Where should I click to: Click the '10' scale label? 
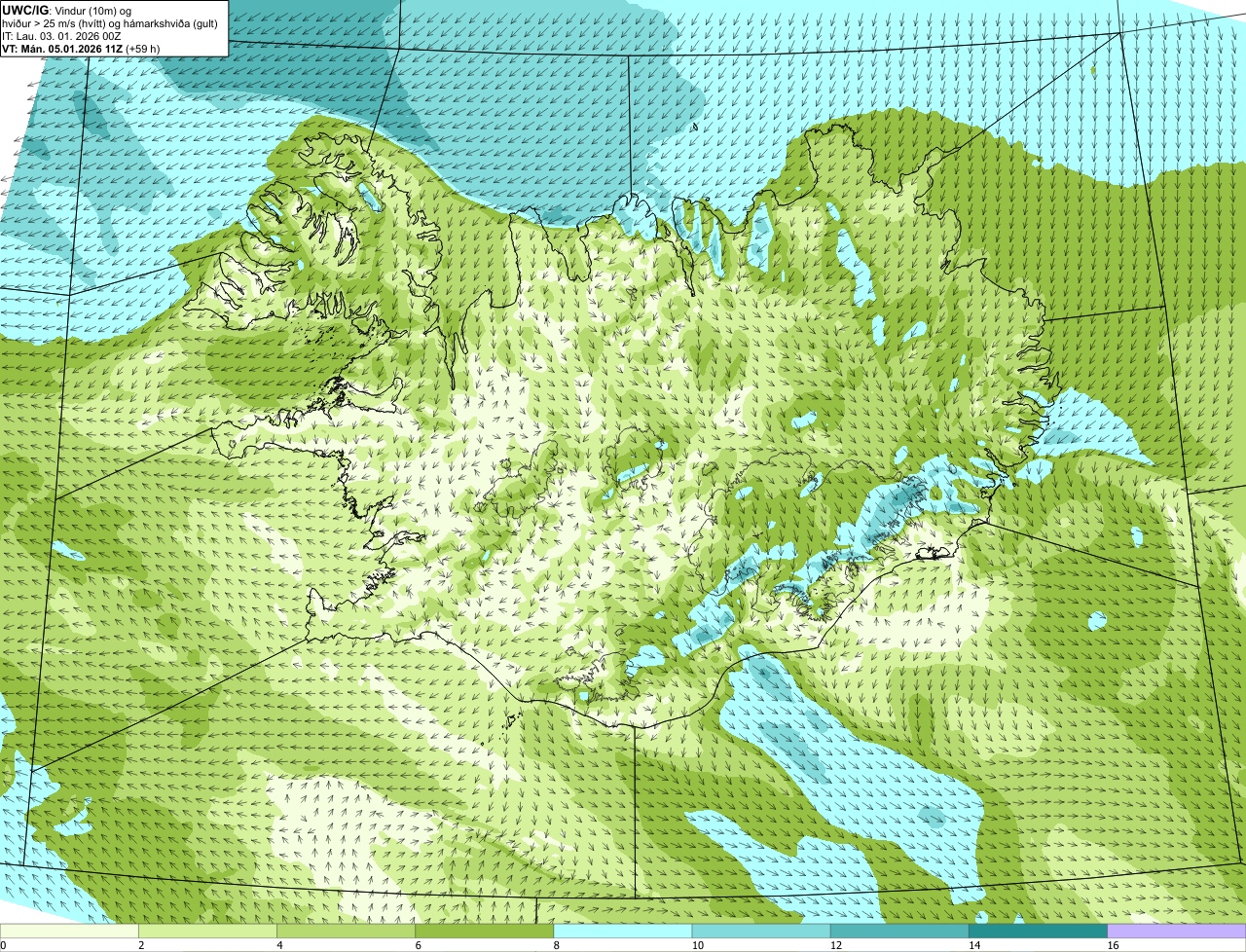pos(697,945)
